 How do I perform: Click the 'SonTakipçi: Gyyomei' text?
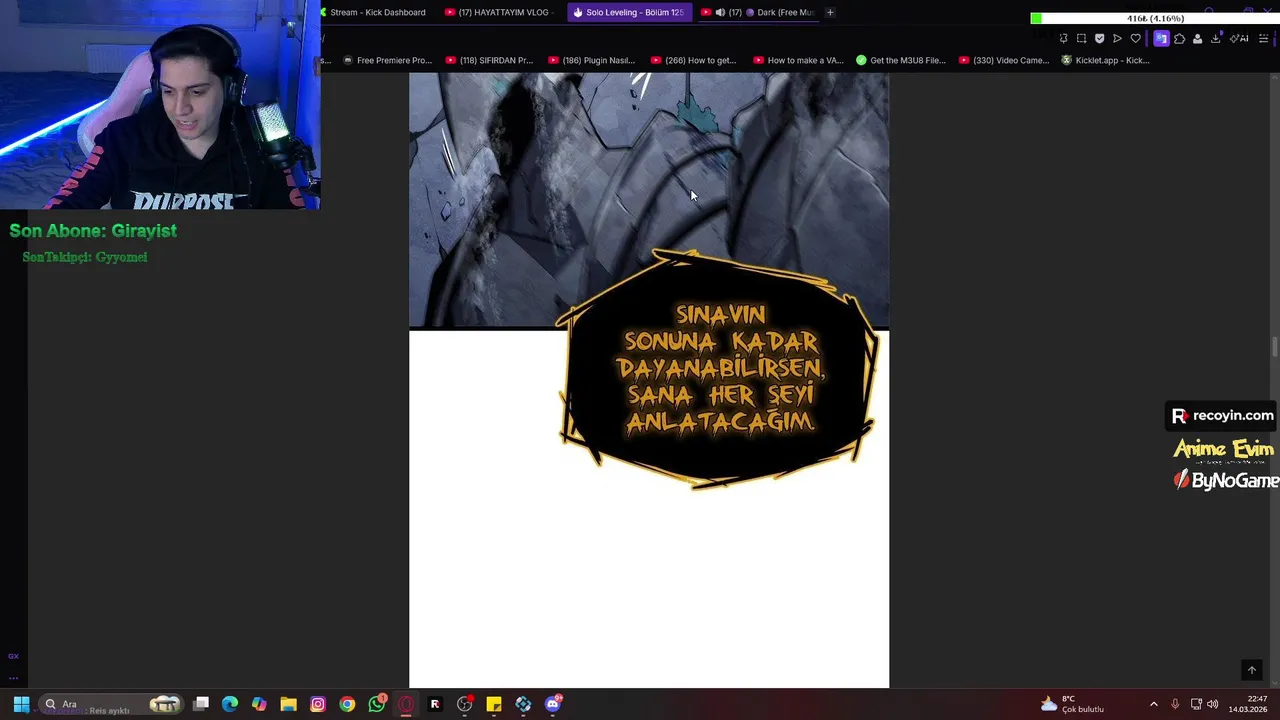(85, 257)
